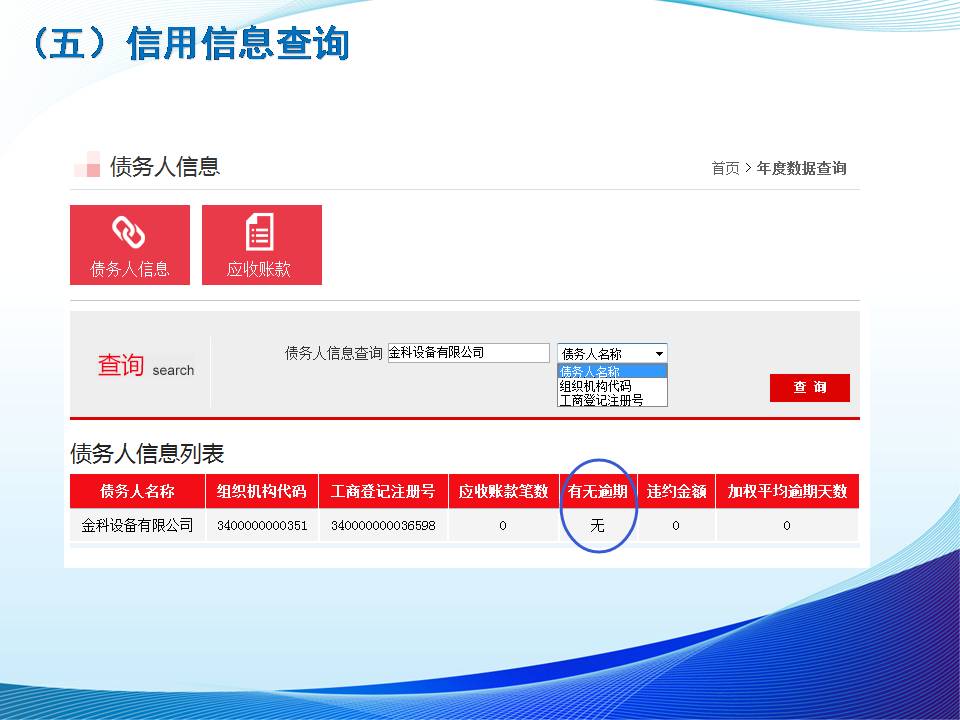This screenshot has width=960, height=720.
Task: Click 年度数据查询 breadcrumb link
Action: tap(801, 168)
